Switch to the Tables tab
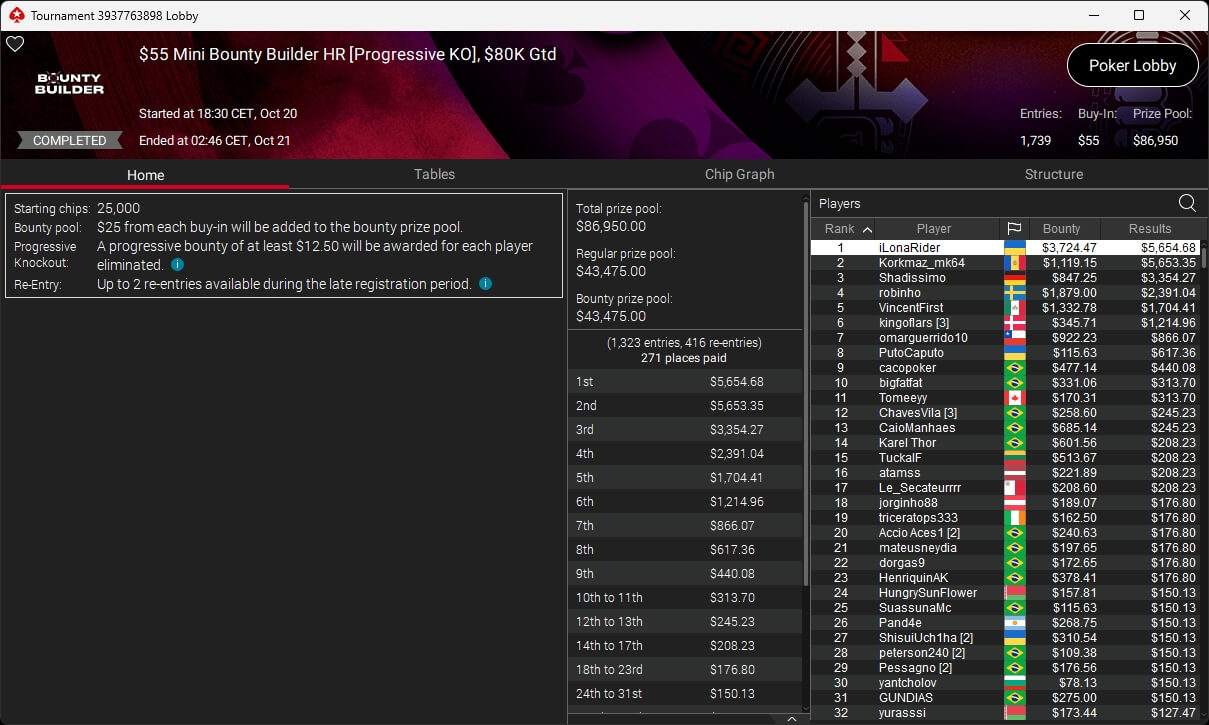Viewport: 1209px width, 725px height. pyautogui.click(x=434, y=174)
